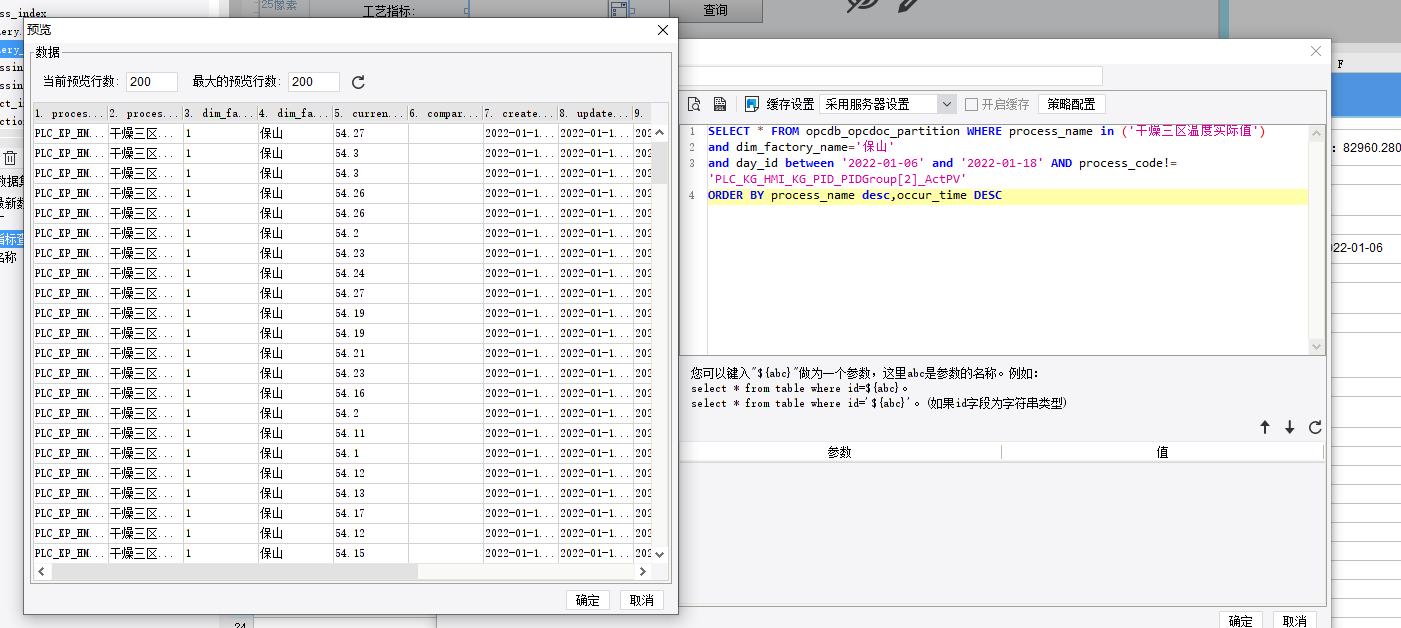Select the cell with value 54.16

coord(370,393)
